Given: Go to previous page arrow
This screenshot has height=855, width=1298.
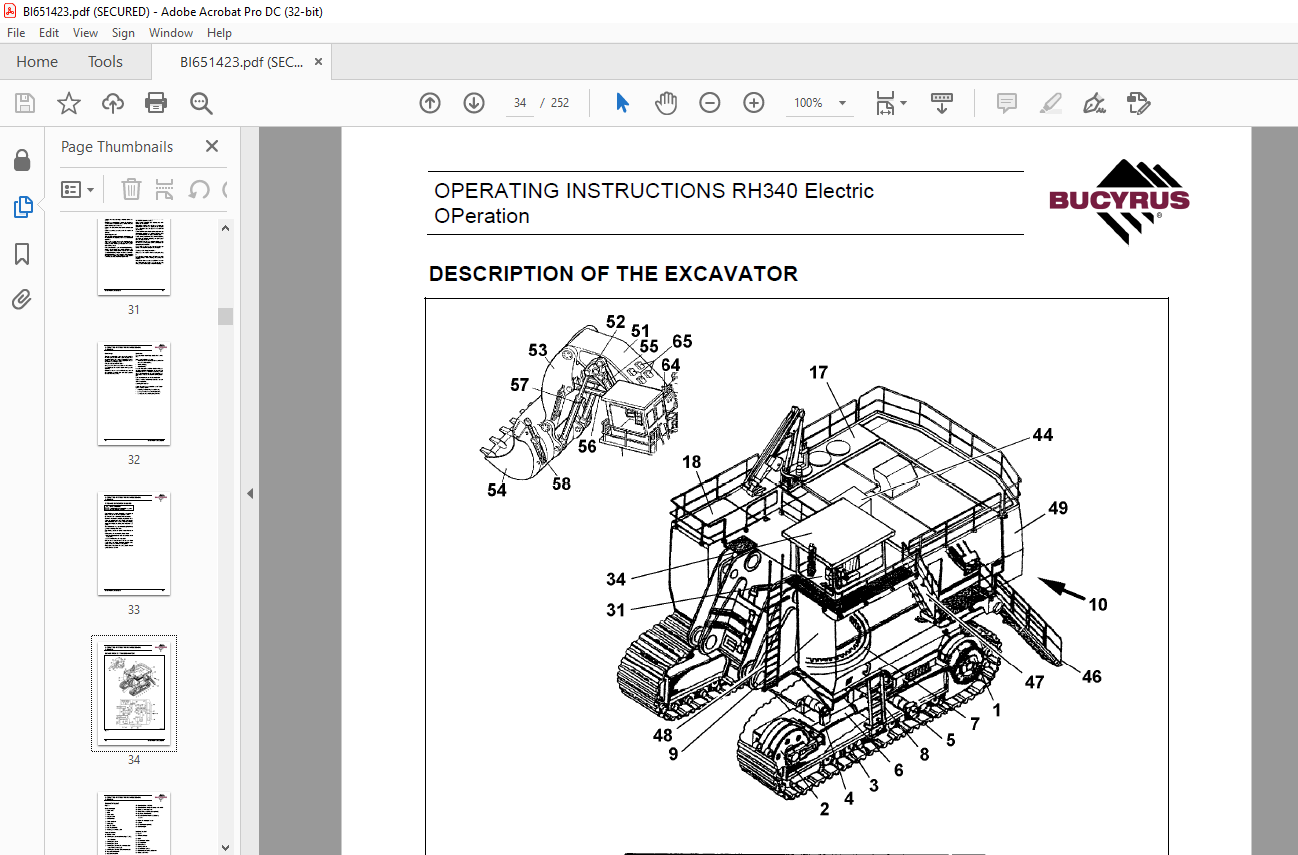Looking at the screenshot, I should coord(430,103).
